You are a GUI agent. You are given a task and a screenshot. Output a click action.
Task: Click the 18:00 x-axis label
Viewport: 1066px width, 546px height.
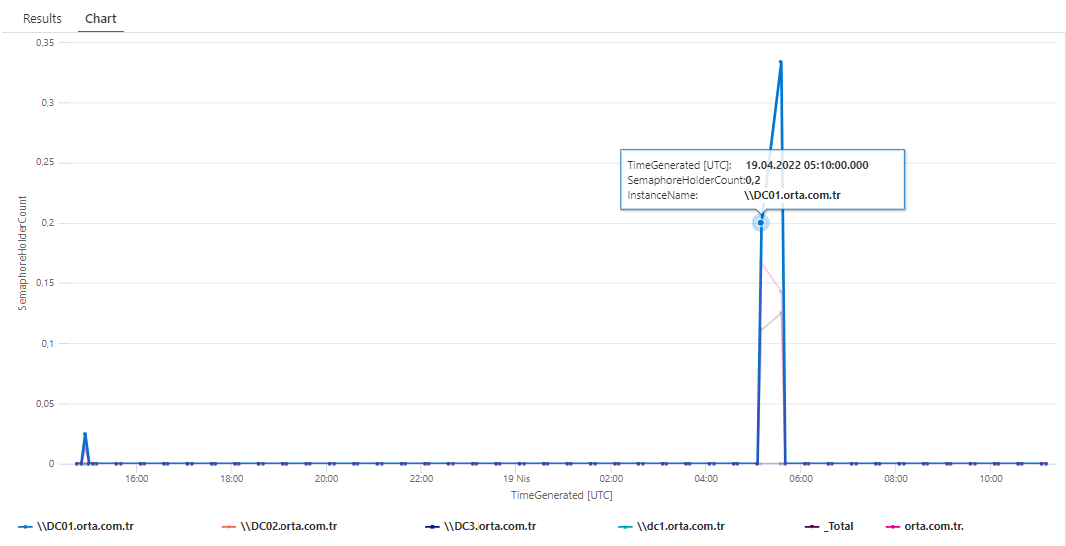coord(232,479)
